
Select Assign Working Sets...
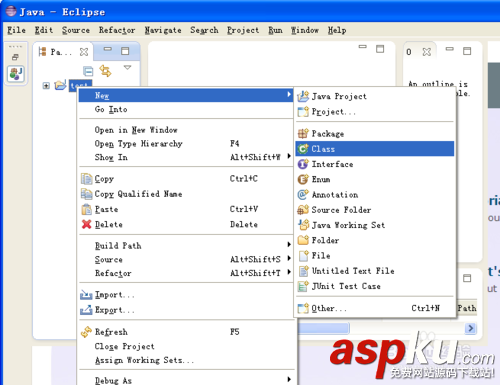click(186, 360)
